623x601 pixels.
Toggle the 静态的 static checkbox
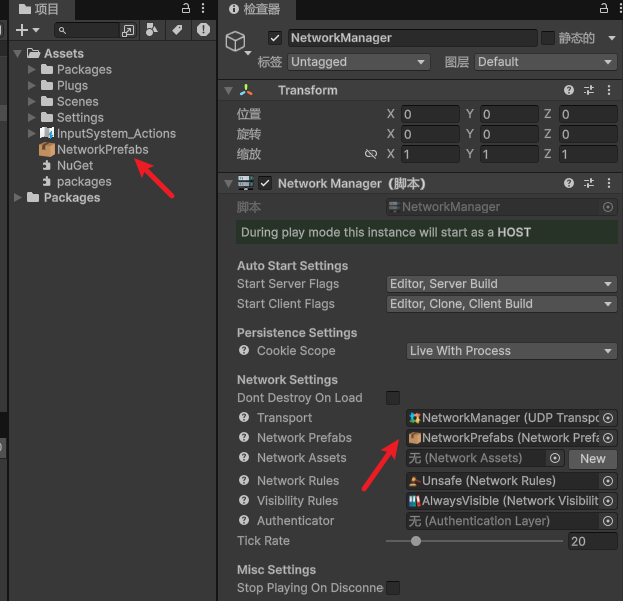point(548,38)
